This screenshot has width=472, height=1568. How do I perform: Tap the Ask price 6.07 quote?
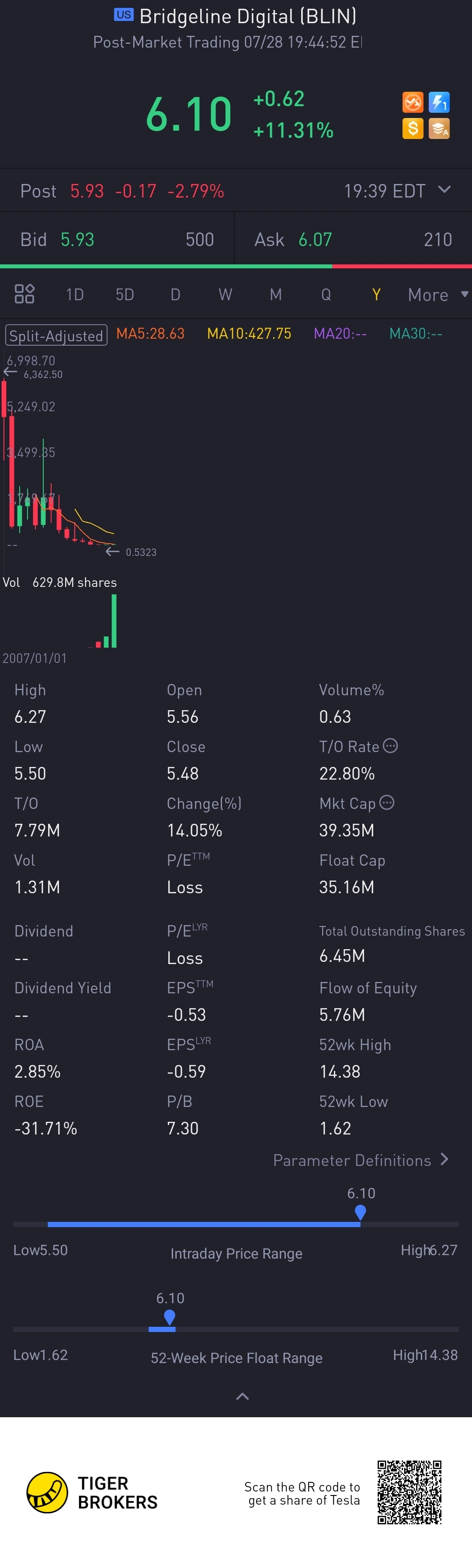coord(315,239)
